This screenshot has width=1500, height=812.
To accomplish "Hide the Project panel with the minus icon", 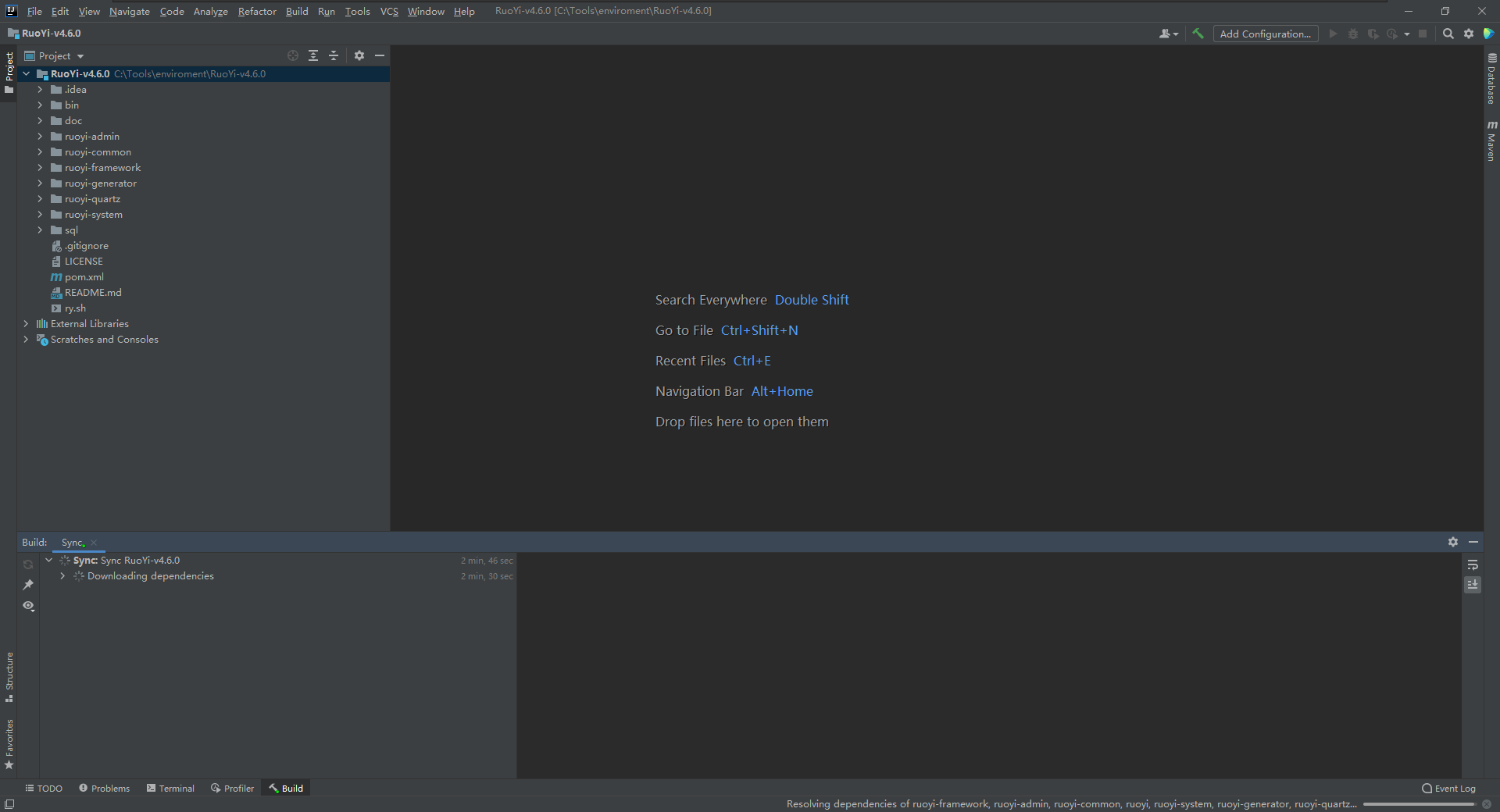I will coord(380,55).
